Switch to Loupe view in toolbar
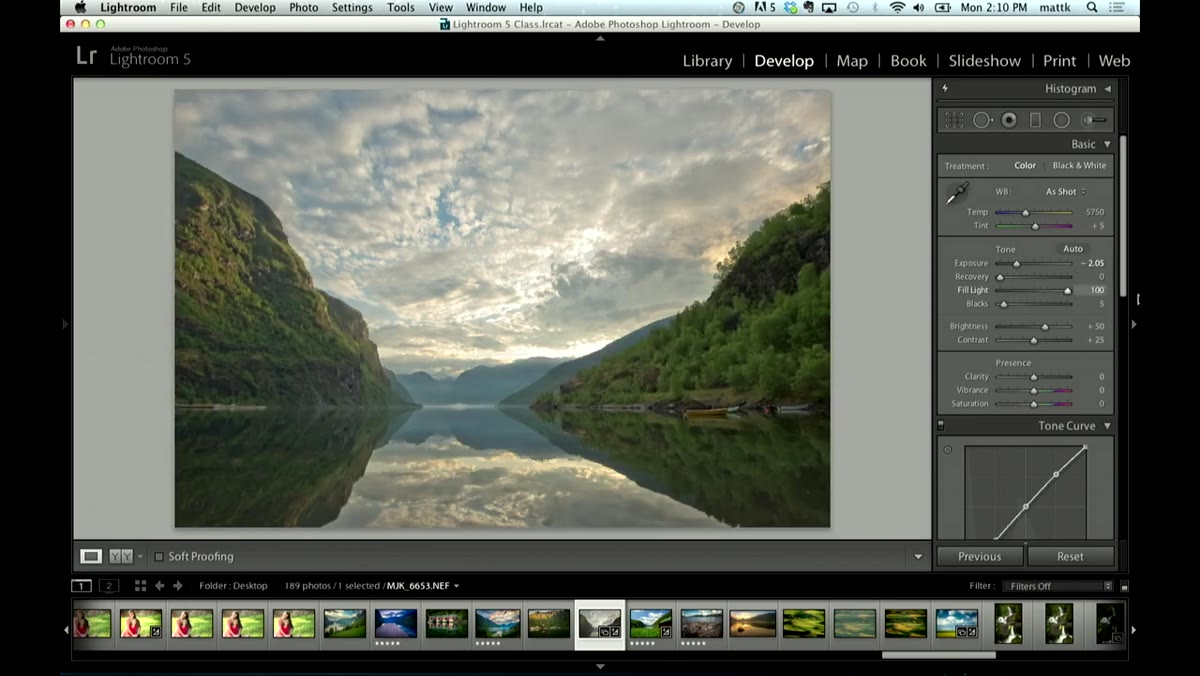The image size is (1200, 676). click(91, 556)
